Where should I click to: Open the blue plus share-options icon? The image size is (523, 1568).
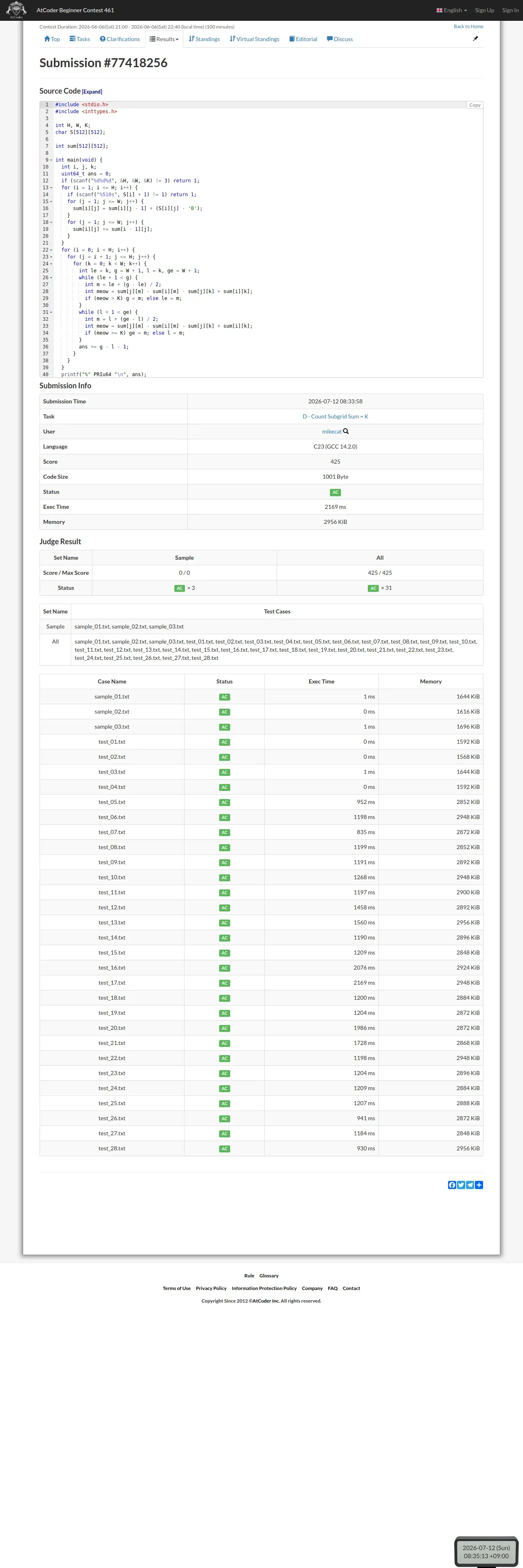[479, 1185]
